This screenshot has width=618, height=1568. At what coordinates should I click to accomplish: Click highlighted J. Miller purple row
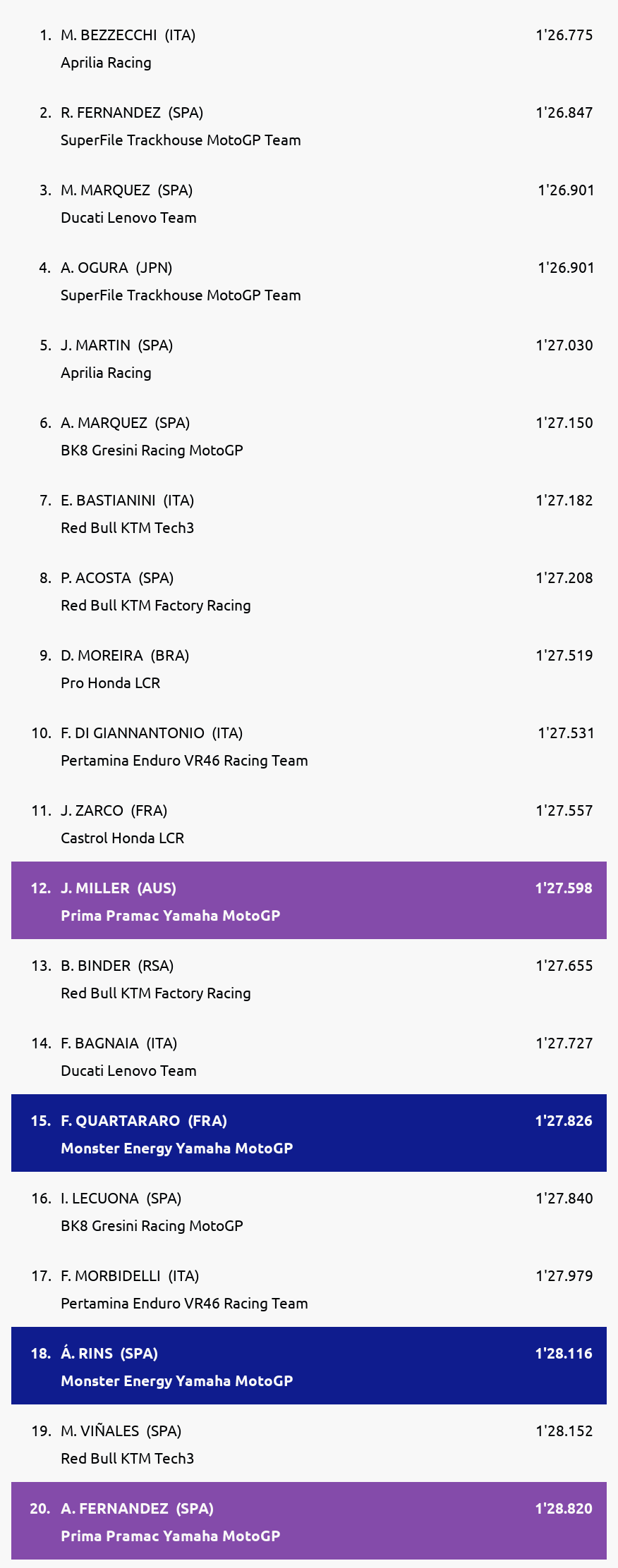click(x=309, y=900)
